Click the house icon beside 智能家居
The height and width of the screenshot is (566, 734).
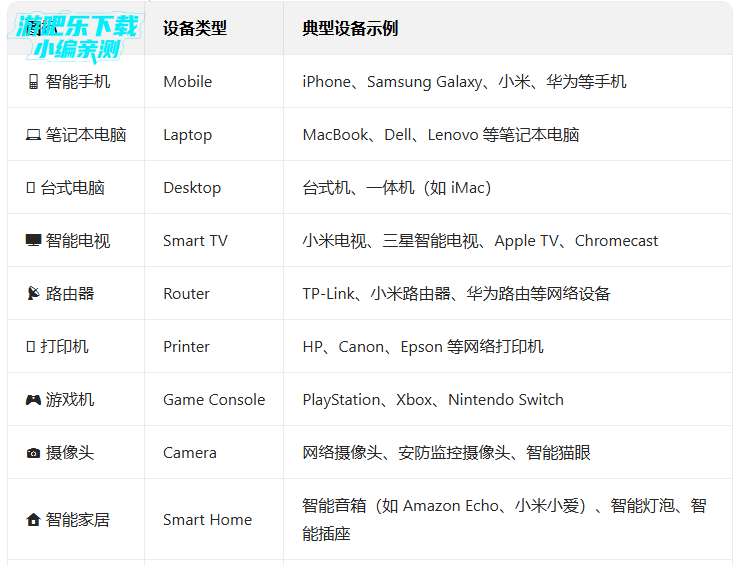[x=33, y=520]
